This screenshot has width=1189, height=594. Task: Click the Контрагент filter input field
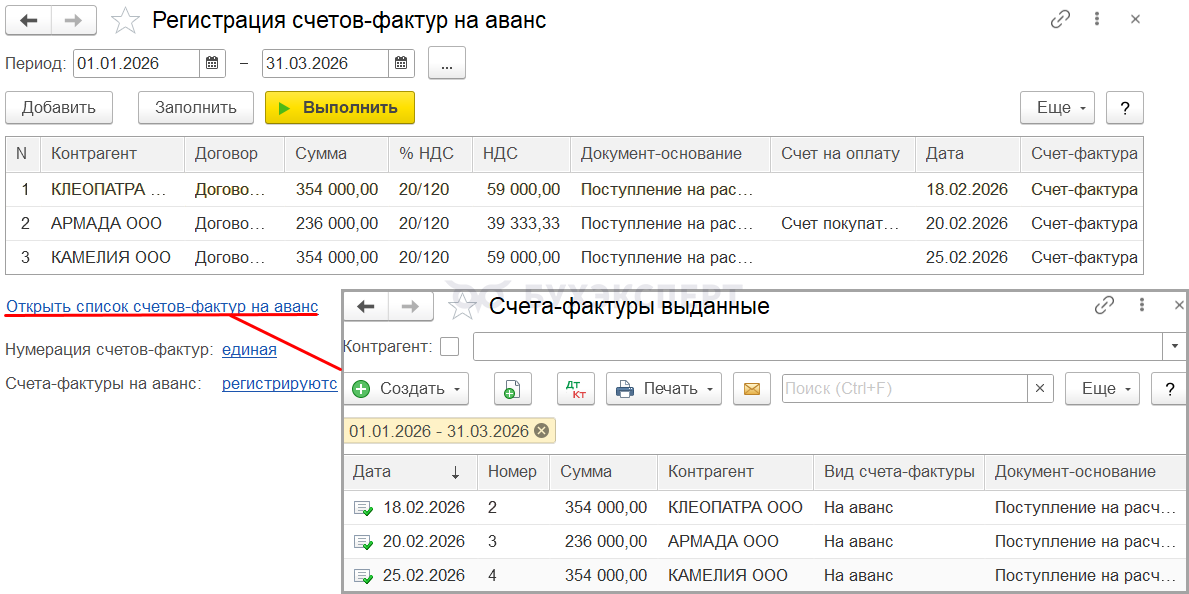pyautogui.click(x=817, y=347)
